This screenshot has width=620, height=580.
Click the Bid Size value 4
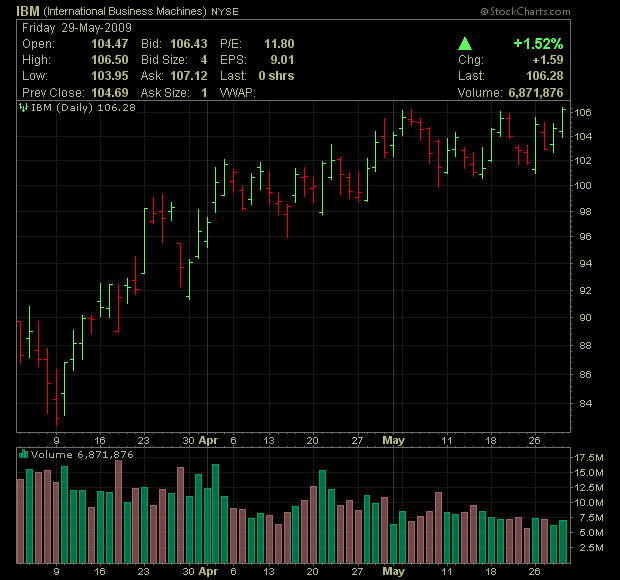204,60
